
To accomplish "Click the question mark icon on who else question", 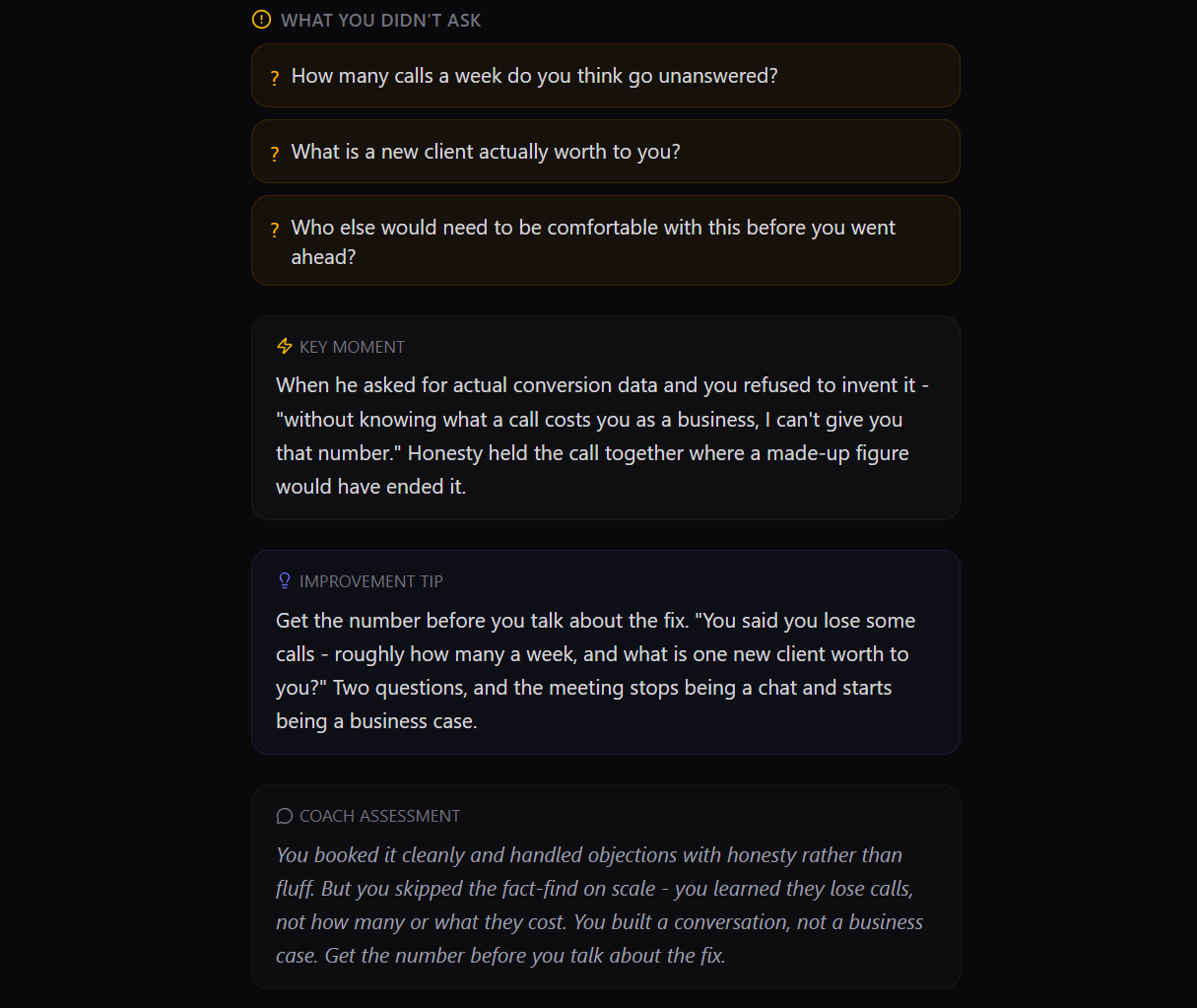I will (275, 230).
